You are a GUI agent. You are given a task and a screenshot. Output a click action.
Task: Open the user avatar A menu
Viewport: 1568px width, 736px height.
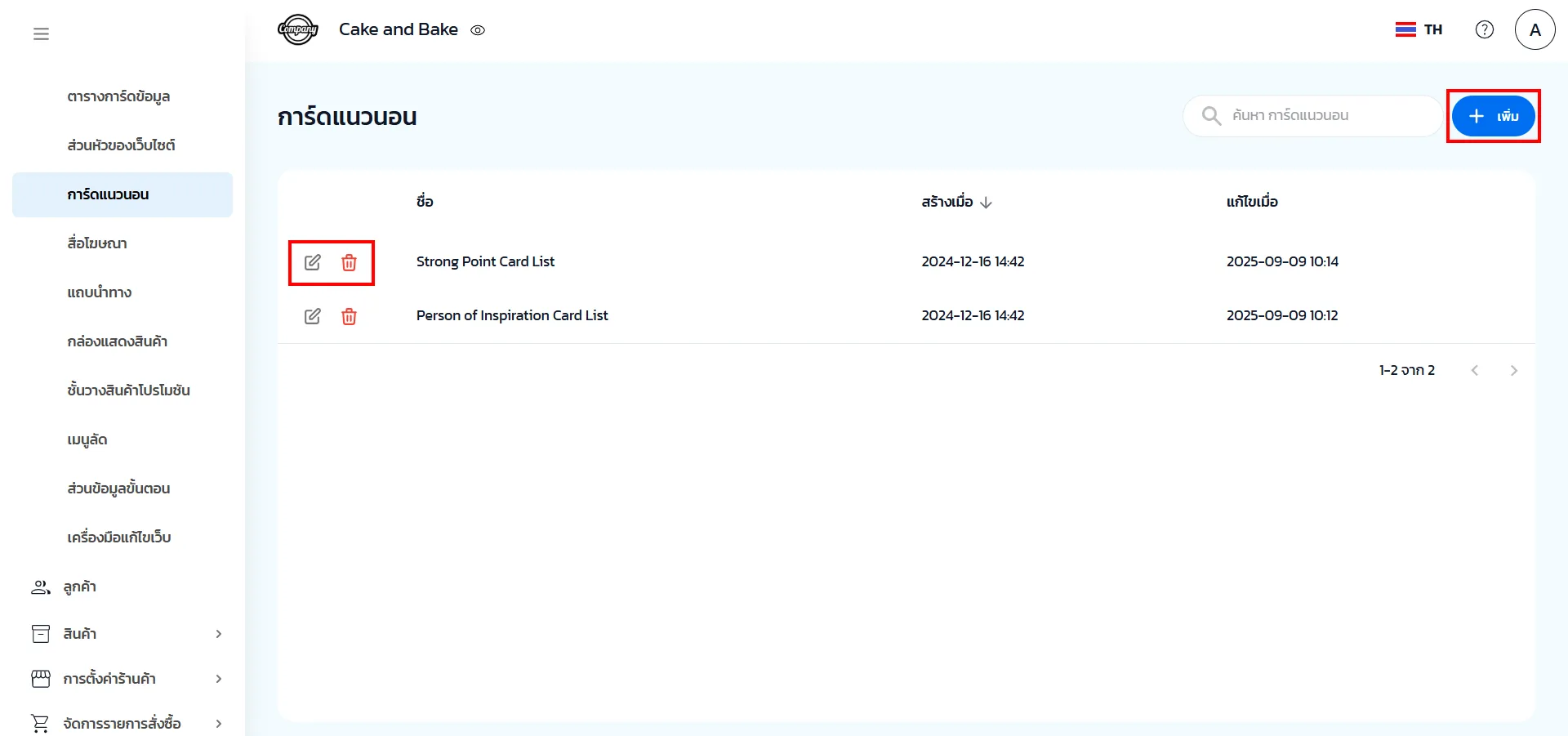(x=1535, y=29)
